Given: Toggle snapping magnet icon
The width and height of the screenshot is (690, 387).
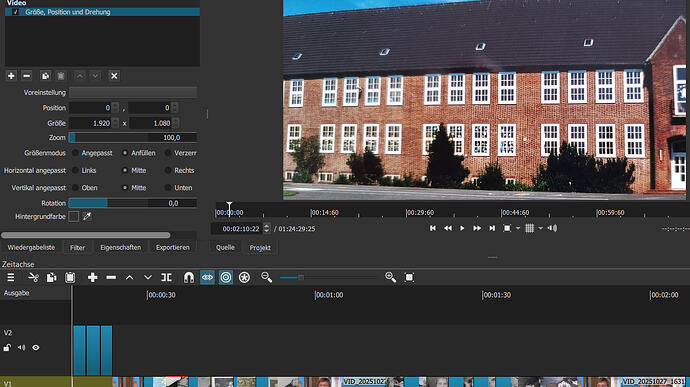Looking at the screenshot, I should [x=189, y=277].
